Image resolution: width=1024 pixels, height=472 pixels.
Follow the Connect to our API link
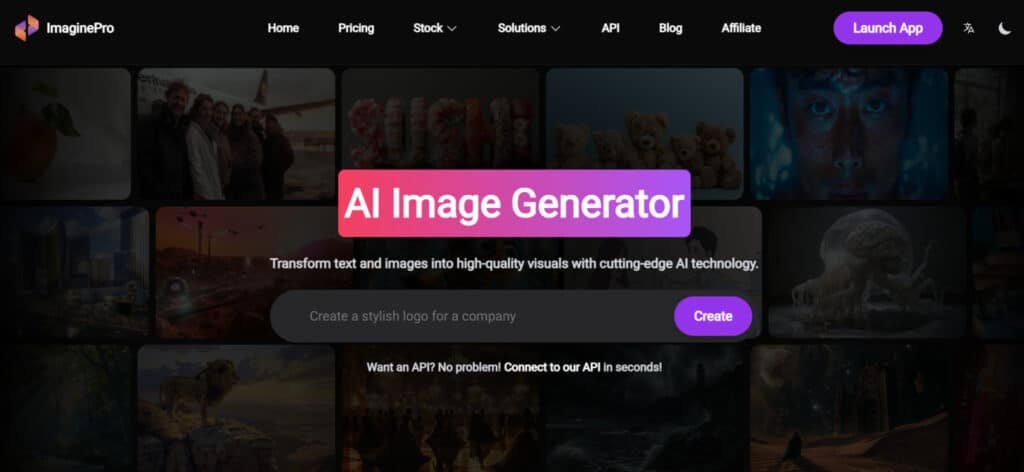[552, 367]
